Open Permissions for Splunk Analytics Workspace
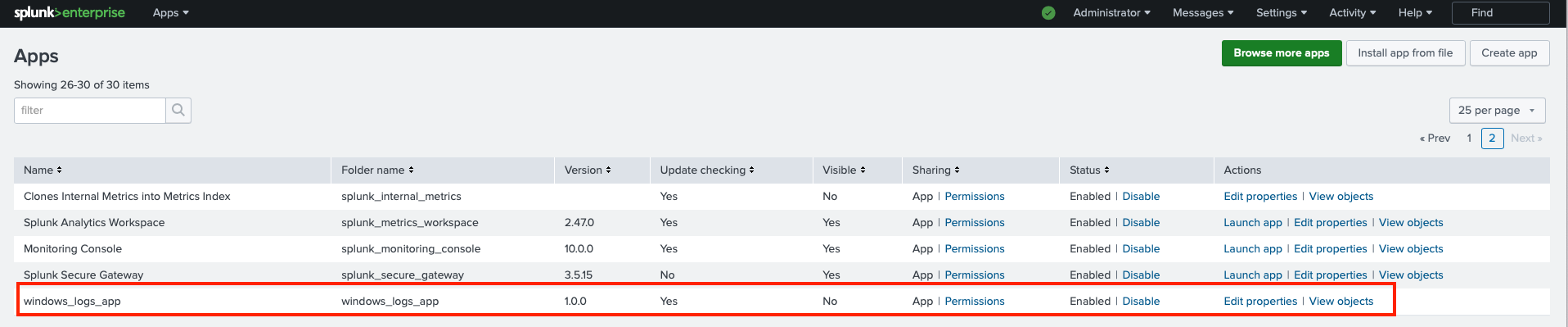This screenshot has width=1568, height=327. click(x=974, y=222)
